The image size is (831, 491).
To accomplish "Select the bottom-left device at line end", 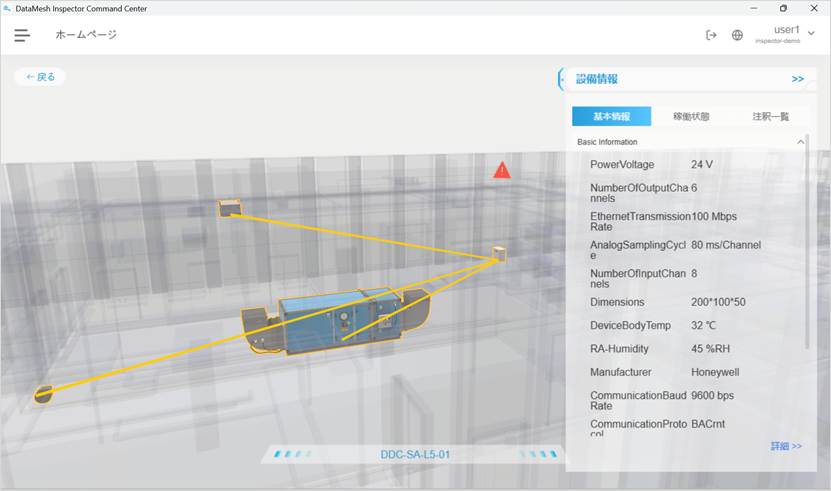I will 43,394.
